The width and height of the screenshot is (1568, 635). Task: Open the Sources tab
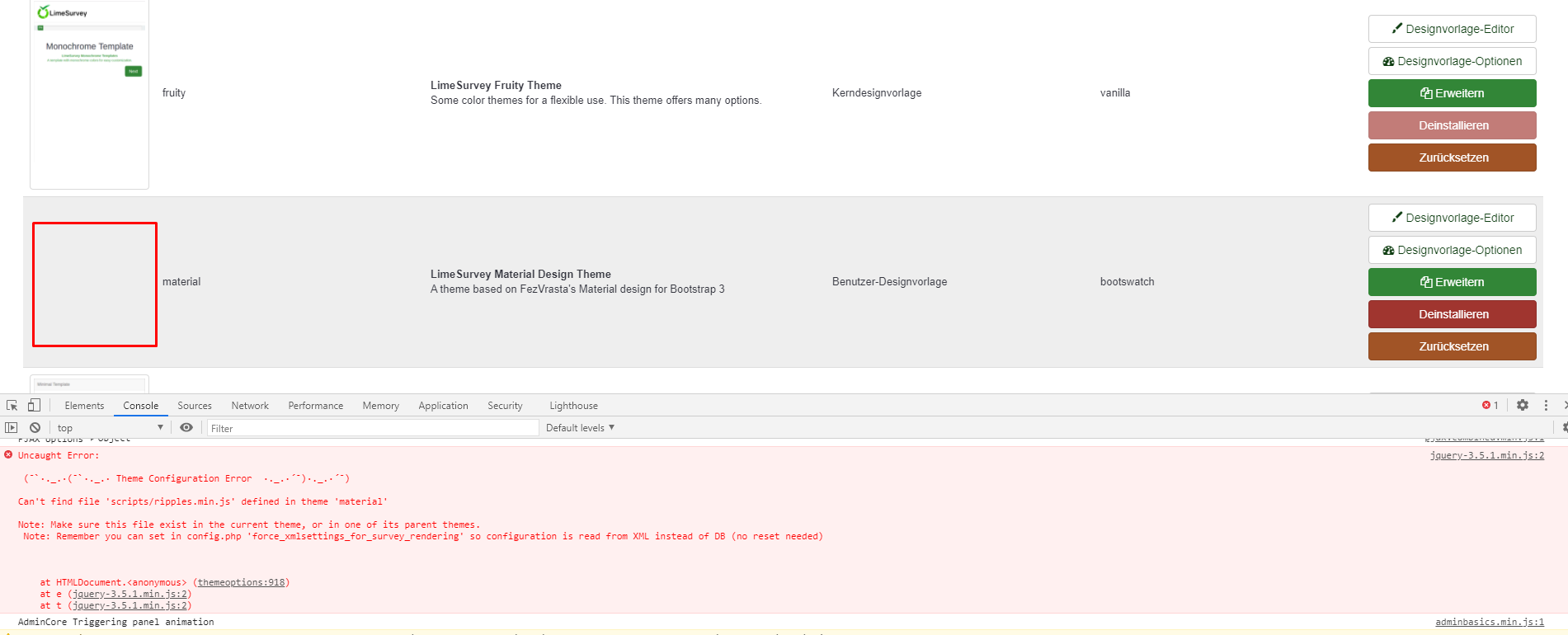click(195, 406)
